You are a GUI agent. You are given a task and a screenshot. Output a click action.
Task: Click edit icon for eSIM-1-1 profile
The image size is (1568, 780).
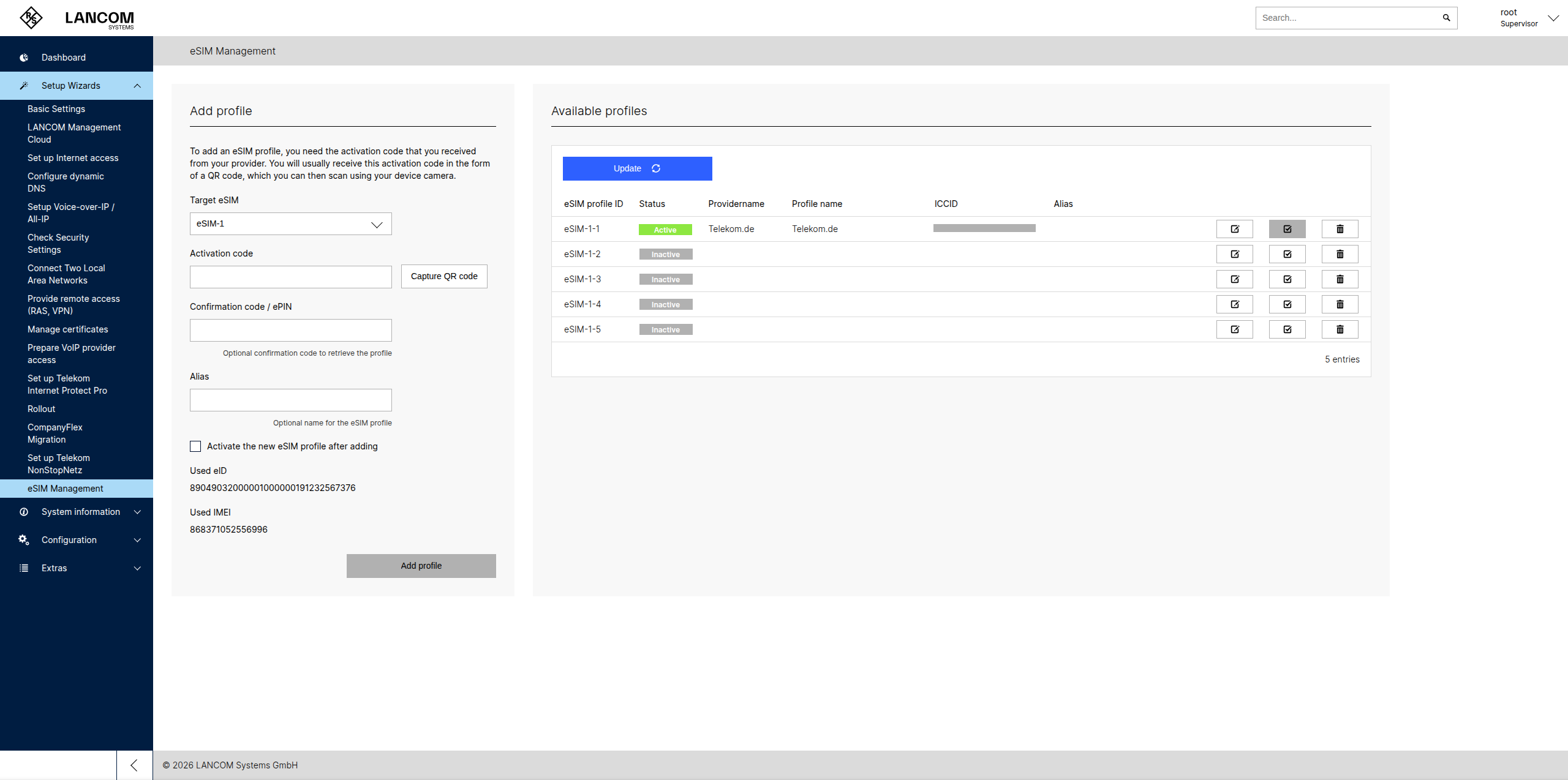(x=1234, y=229)
